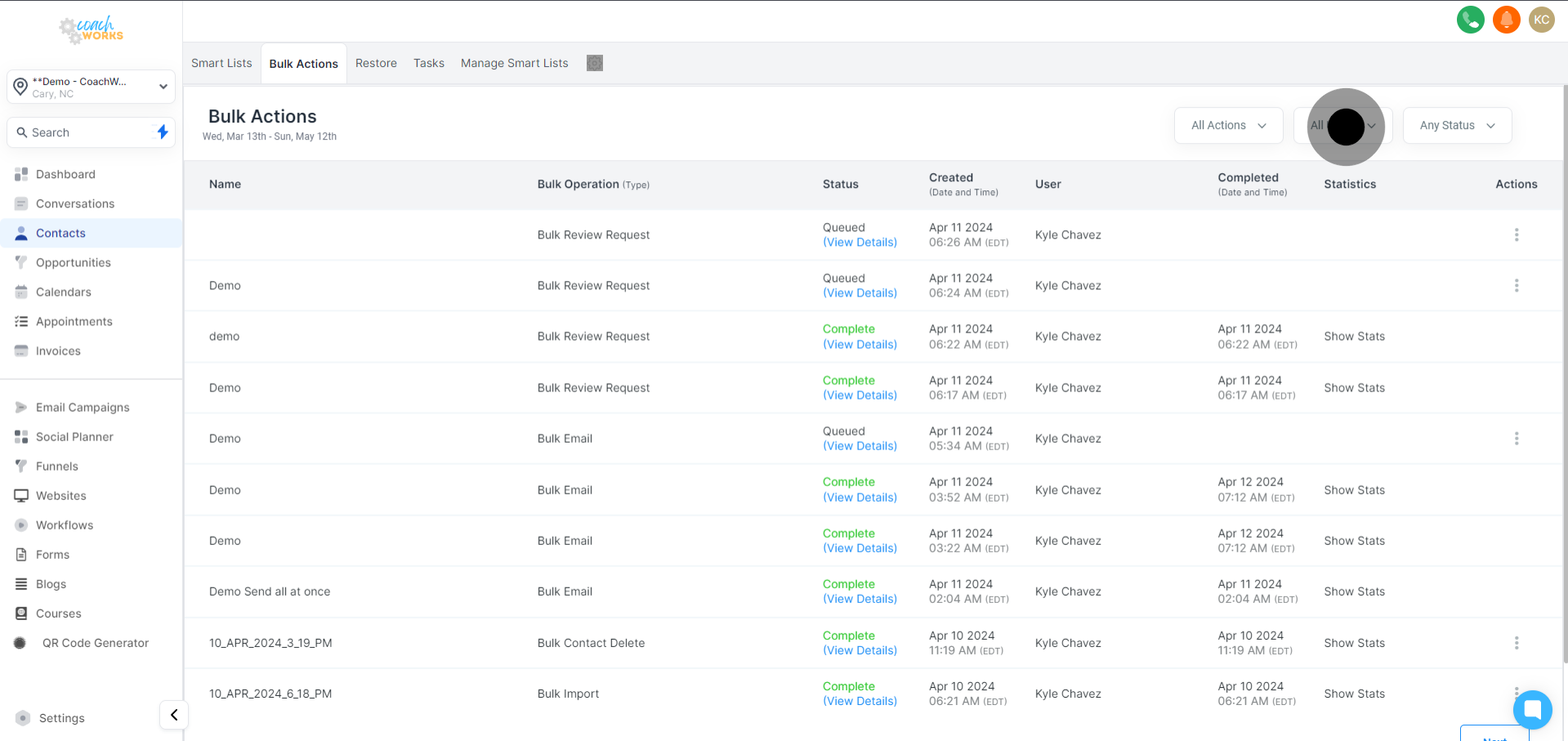Click the lightning bolt quick actions icon

(163, 132)
